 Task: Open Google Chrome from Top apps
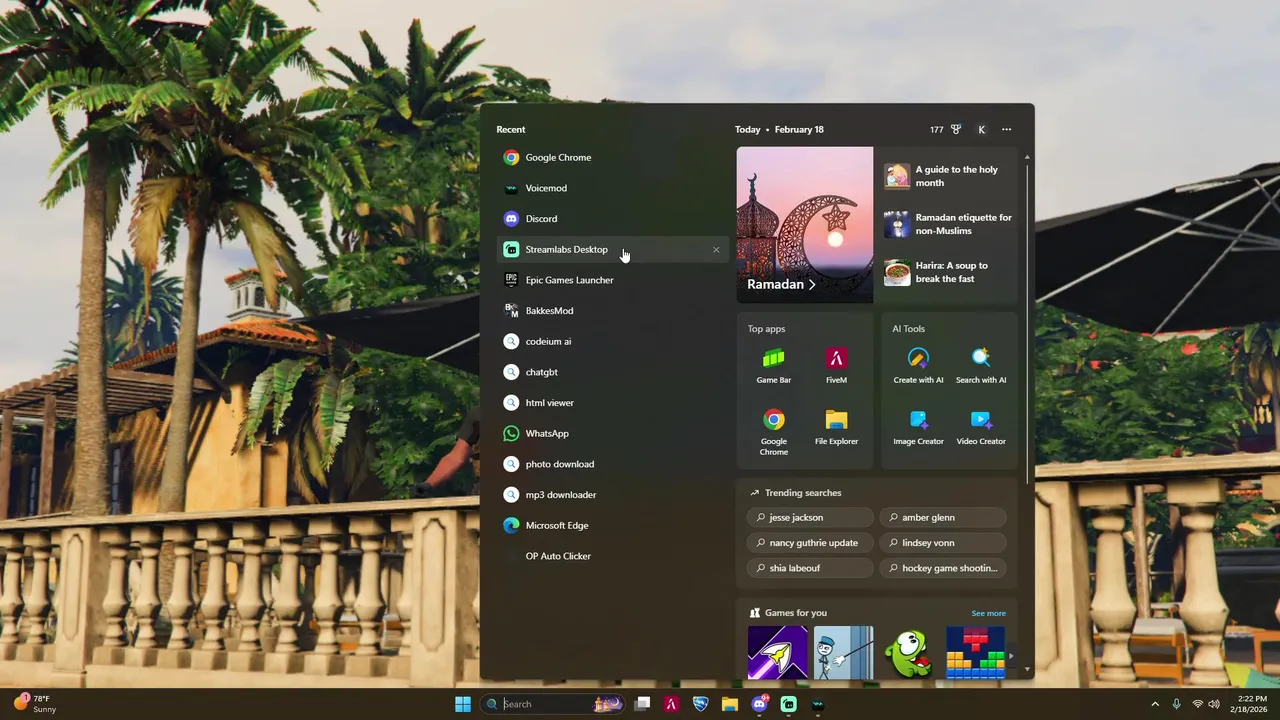pyautogui.click(x=774, y=432)
